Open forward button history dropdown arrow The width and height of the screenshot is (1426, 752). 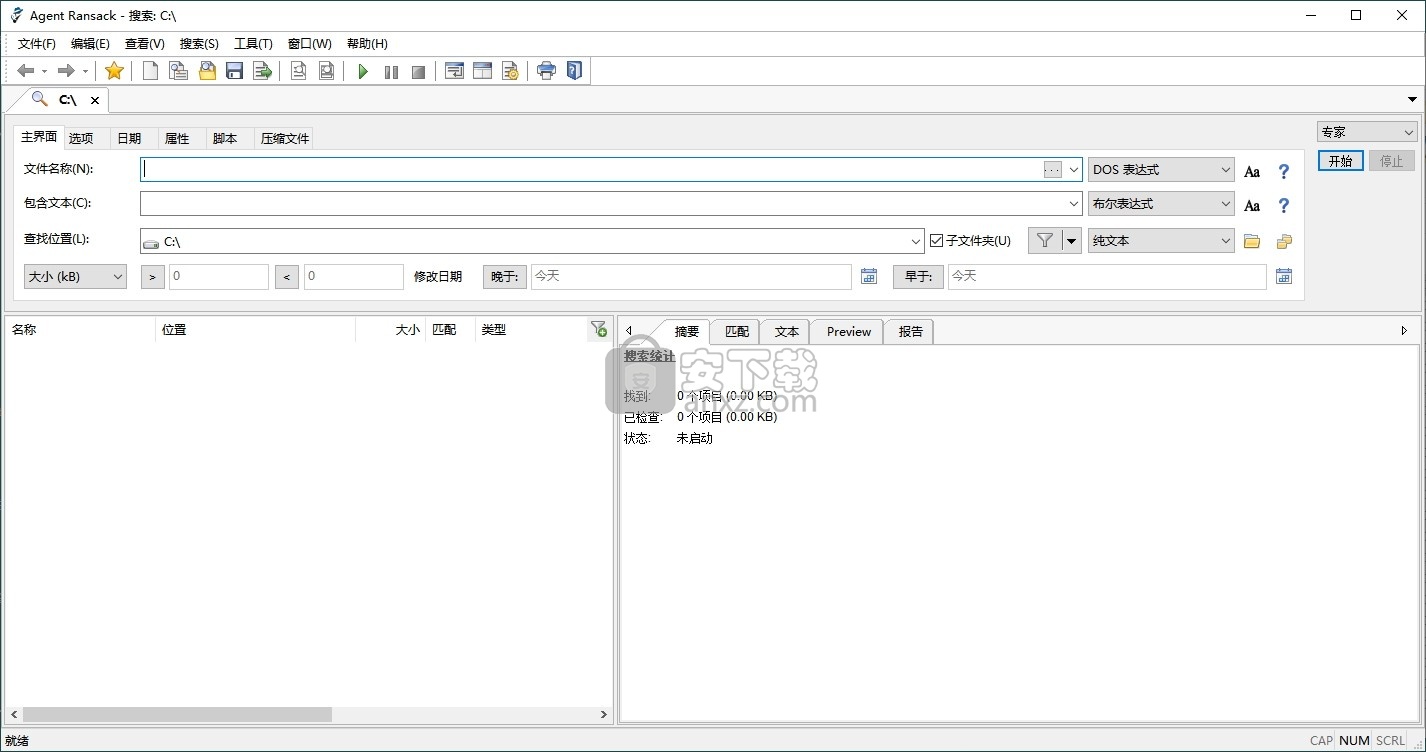coord(85,71)
